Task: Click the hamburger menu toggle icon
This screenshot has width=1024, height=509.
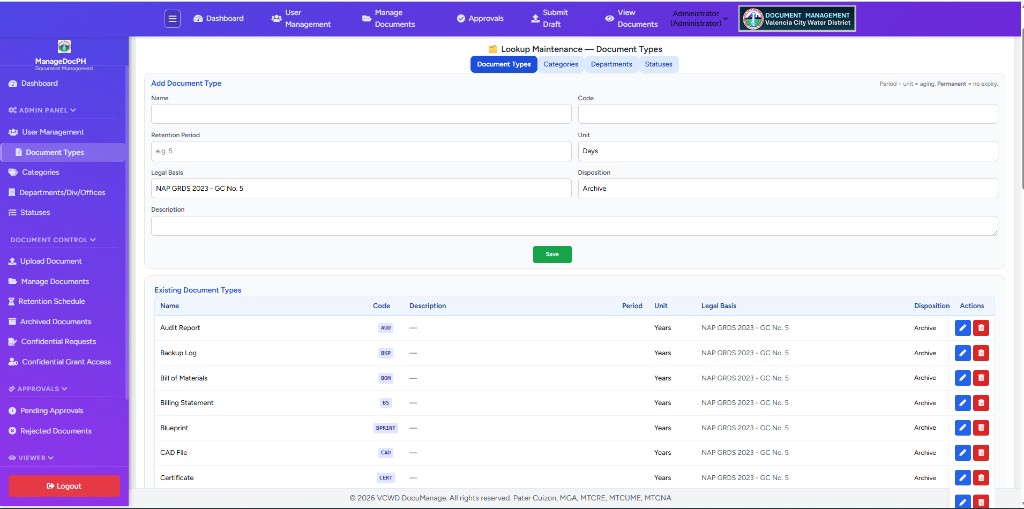Action: tap(172, 19)
